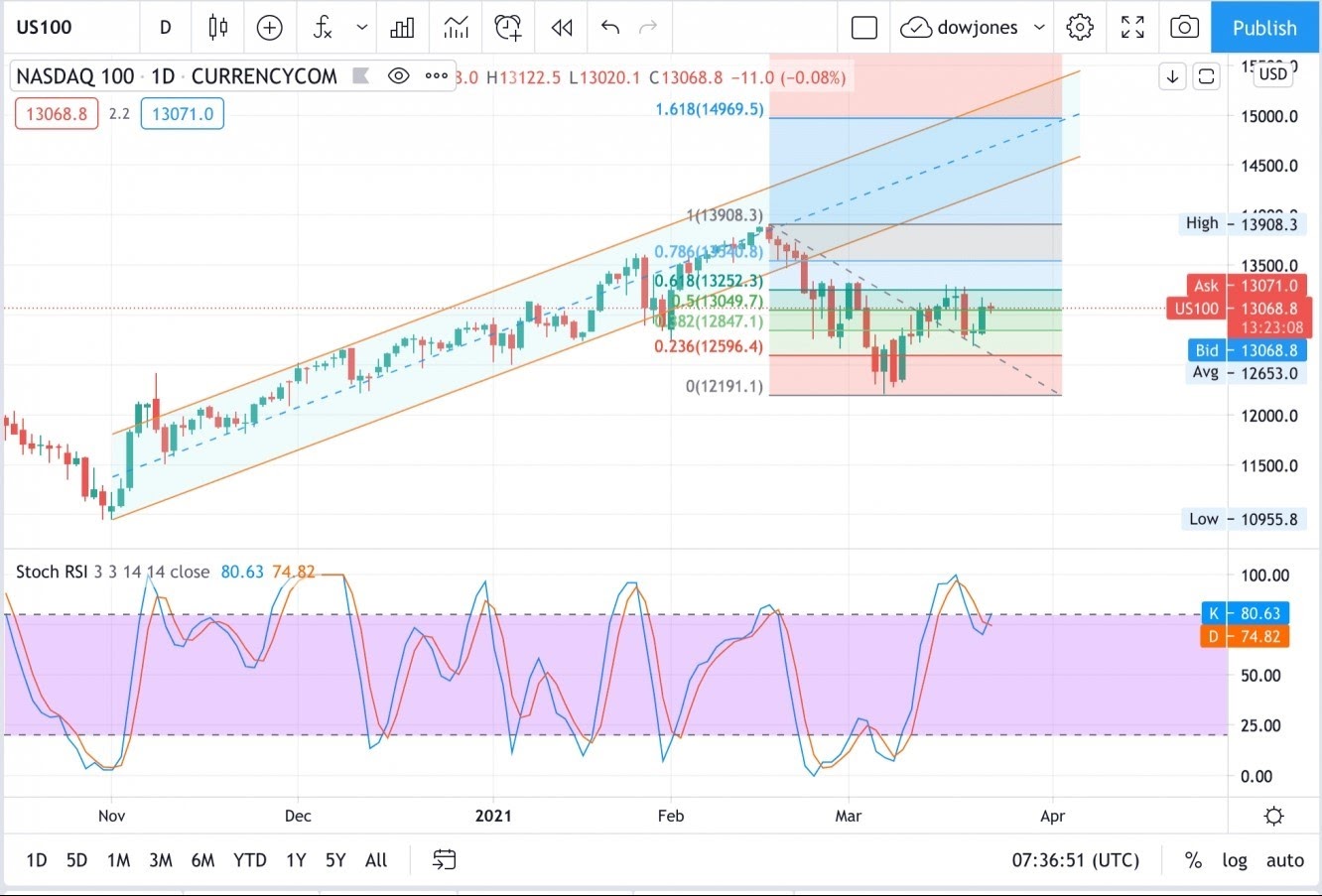Open the go to date calendar icon

[444, 860]
